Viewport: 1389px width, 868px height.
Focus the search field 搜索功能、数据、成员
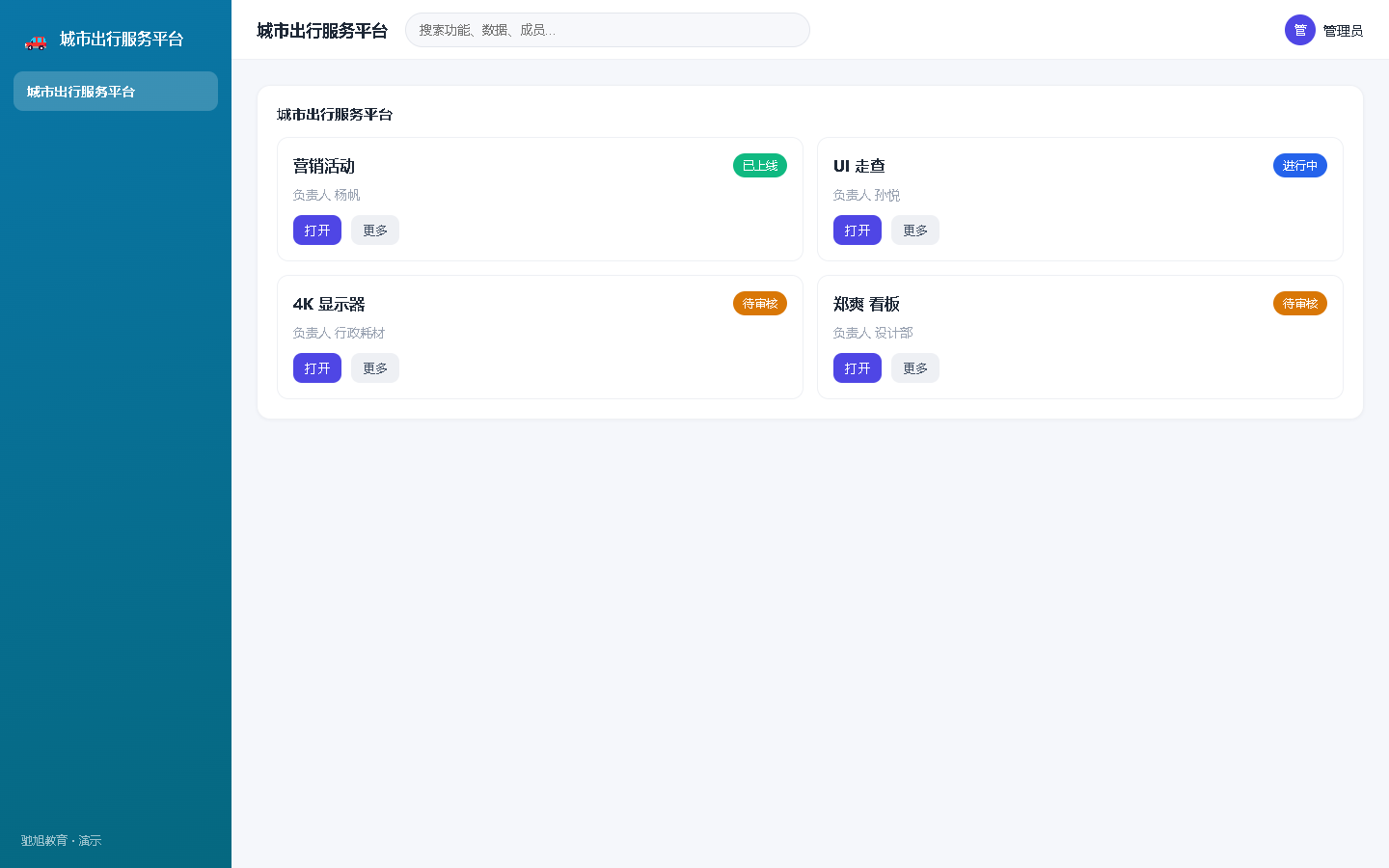point(608,30)
